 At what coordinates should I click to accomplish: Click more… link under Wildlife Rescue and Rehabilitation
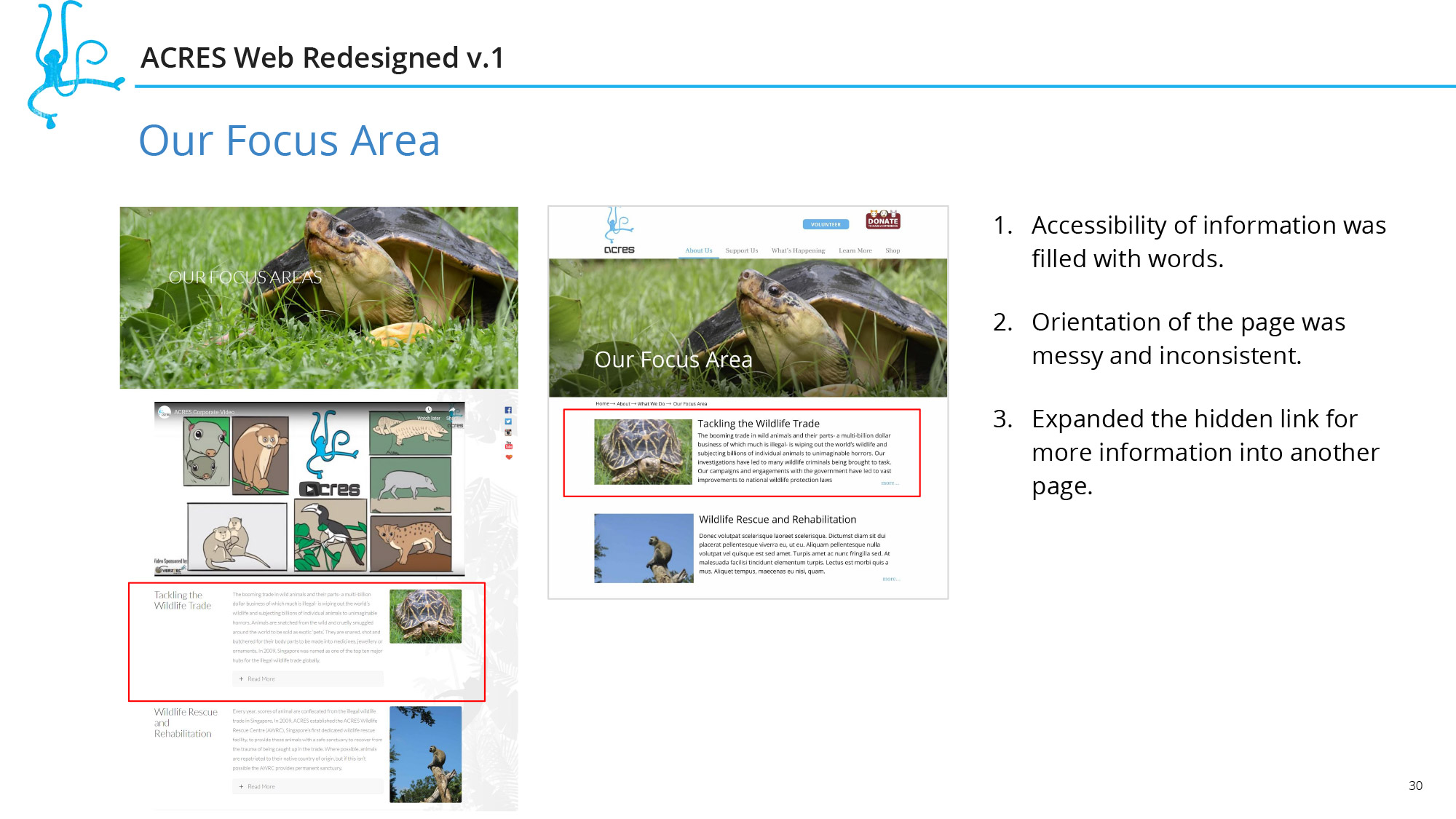[x=891, y=579]
